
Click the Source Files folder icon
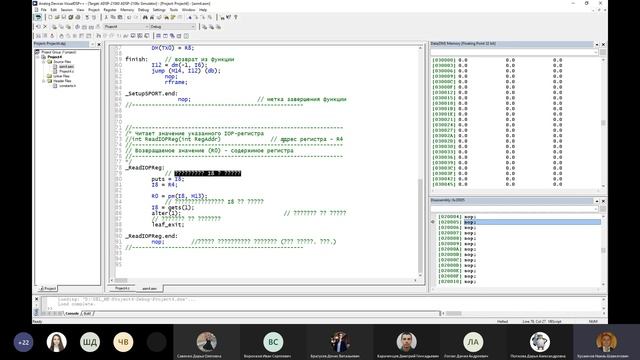(x=50, y=62)
